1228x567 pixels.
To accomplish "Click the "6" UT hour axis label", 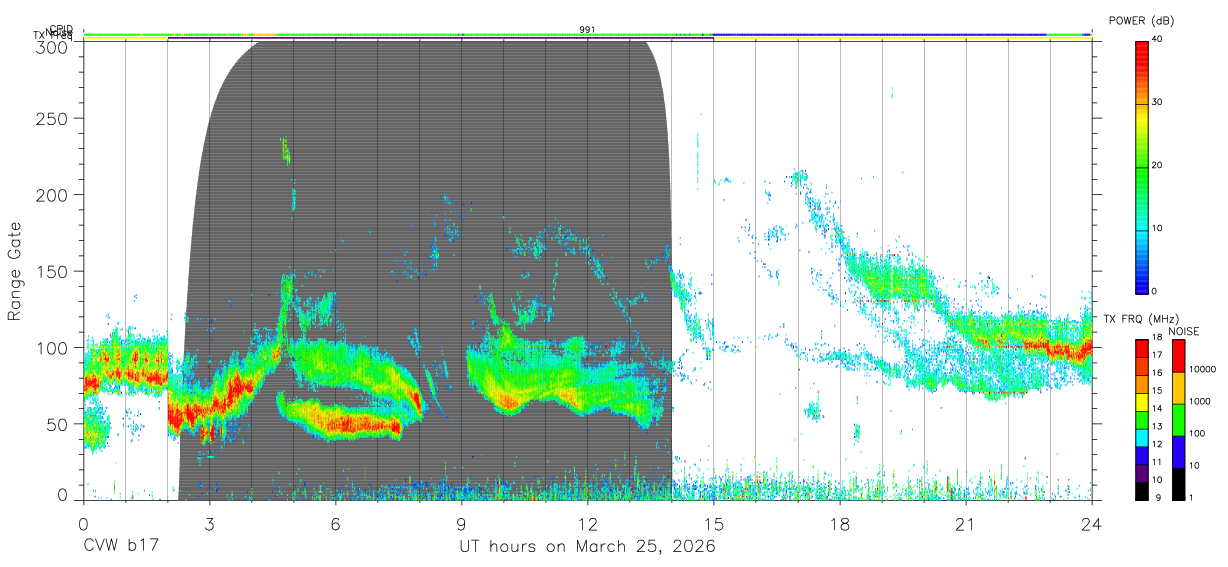I will [335, 524].
